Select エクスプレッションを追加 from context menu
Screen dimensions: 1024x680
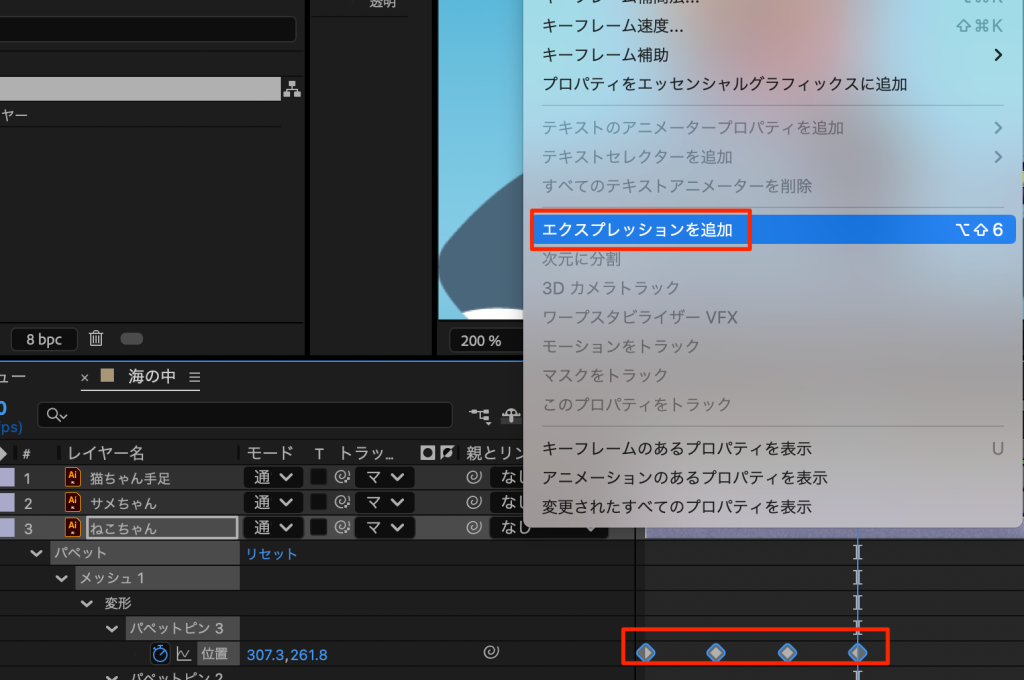pos(637,230)
